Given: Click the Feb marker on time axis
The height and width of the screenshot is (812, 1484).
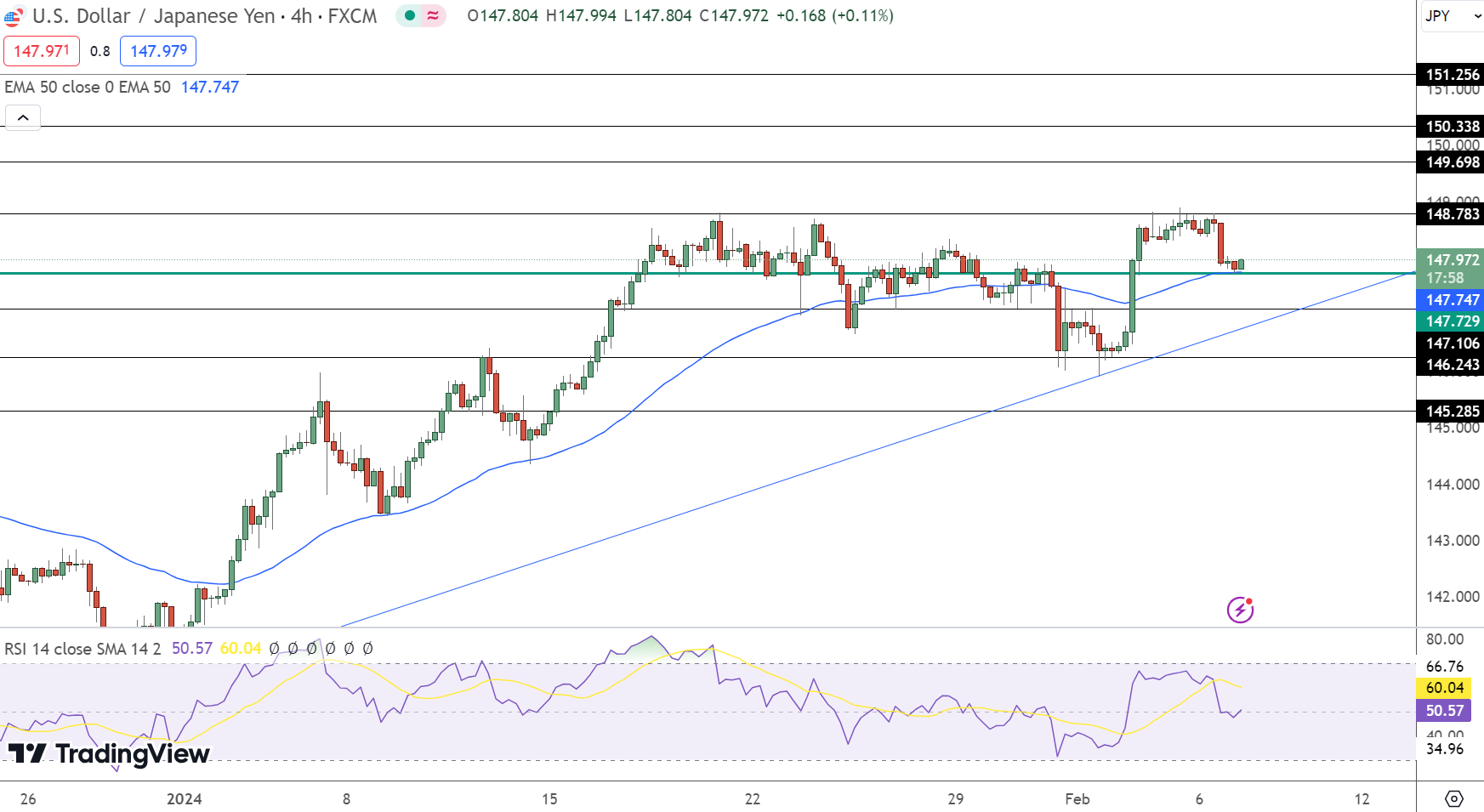Looking at the screenshot, I should (x=1077, y=799).
